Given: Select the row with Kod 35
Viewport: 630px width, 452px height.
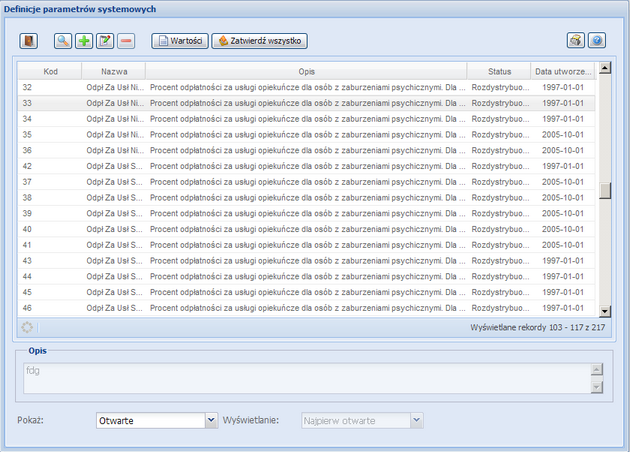Looking at the screenshot, I should tap(306, 135).
